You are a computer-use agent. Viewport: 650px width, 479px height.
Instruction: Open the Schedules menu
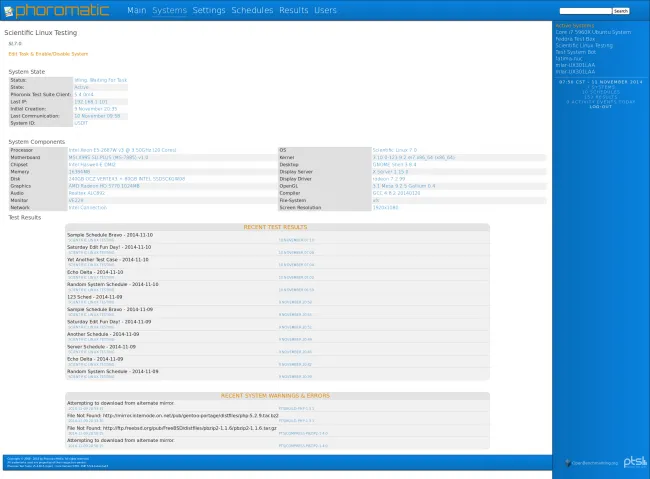tap(252, 10)
